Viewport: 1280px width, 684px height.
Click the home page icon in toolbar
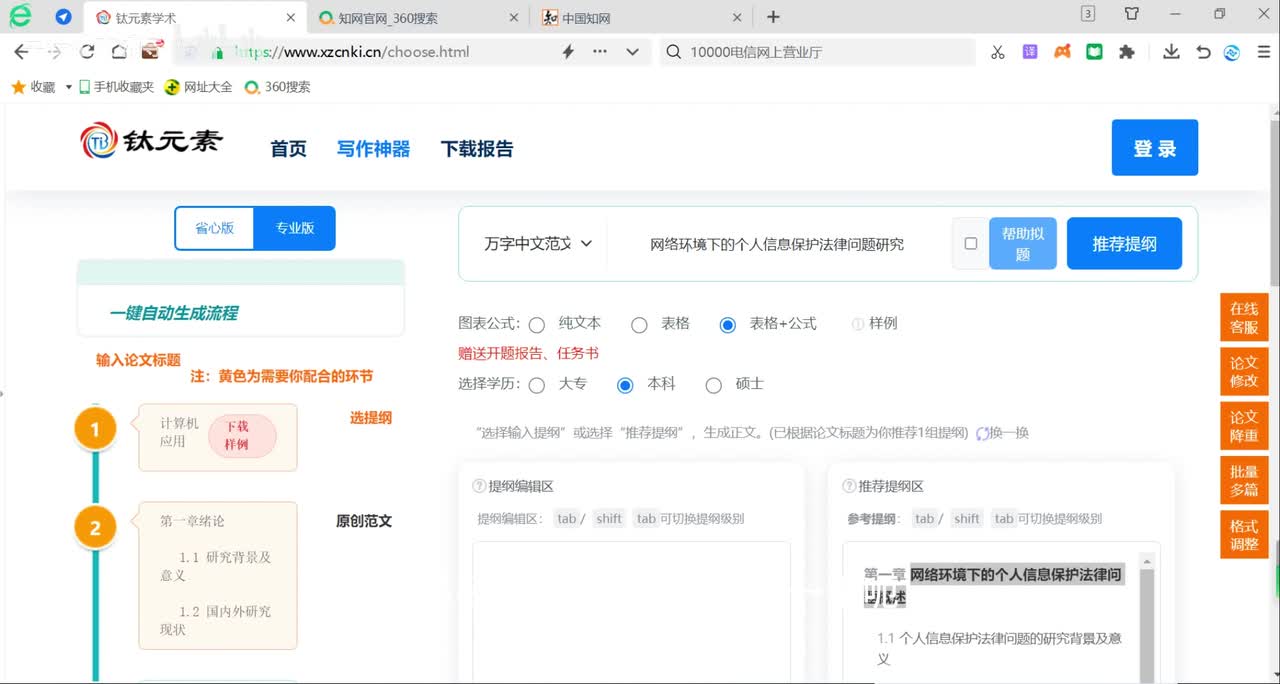click(119, 52)
